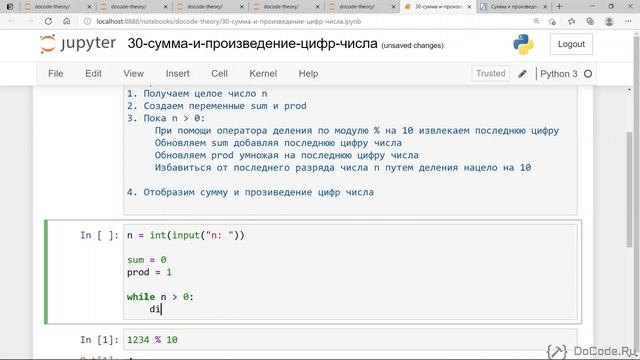This screenshot has height=360, width=640.
Task: Open a new browser tab
Action: (x=559, y=7)
